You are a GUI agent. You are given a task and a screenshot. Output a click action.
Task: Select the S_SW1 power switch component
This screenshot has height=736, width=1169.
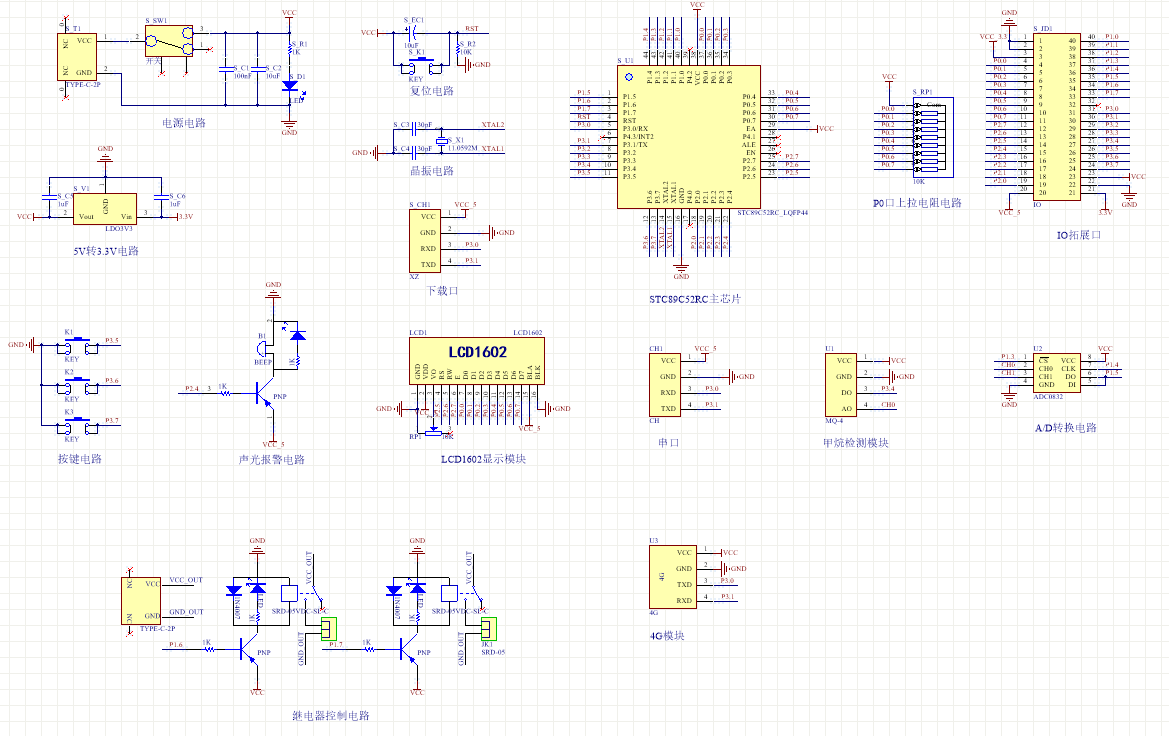click(x=169, y=41)
